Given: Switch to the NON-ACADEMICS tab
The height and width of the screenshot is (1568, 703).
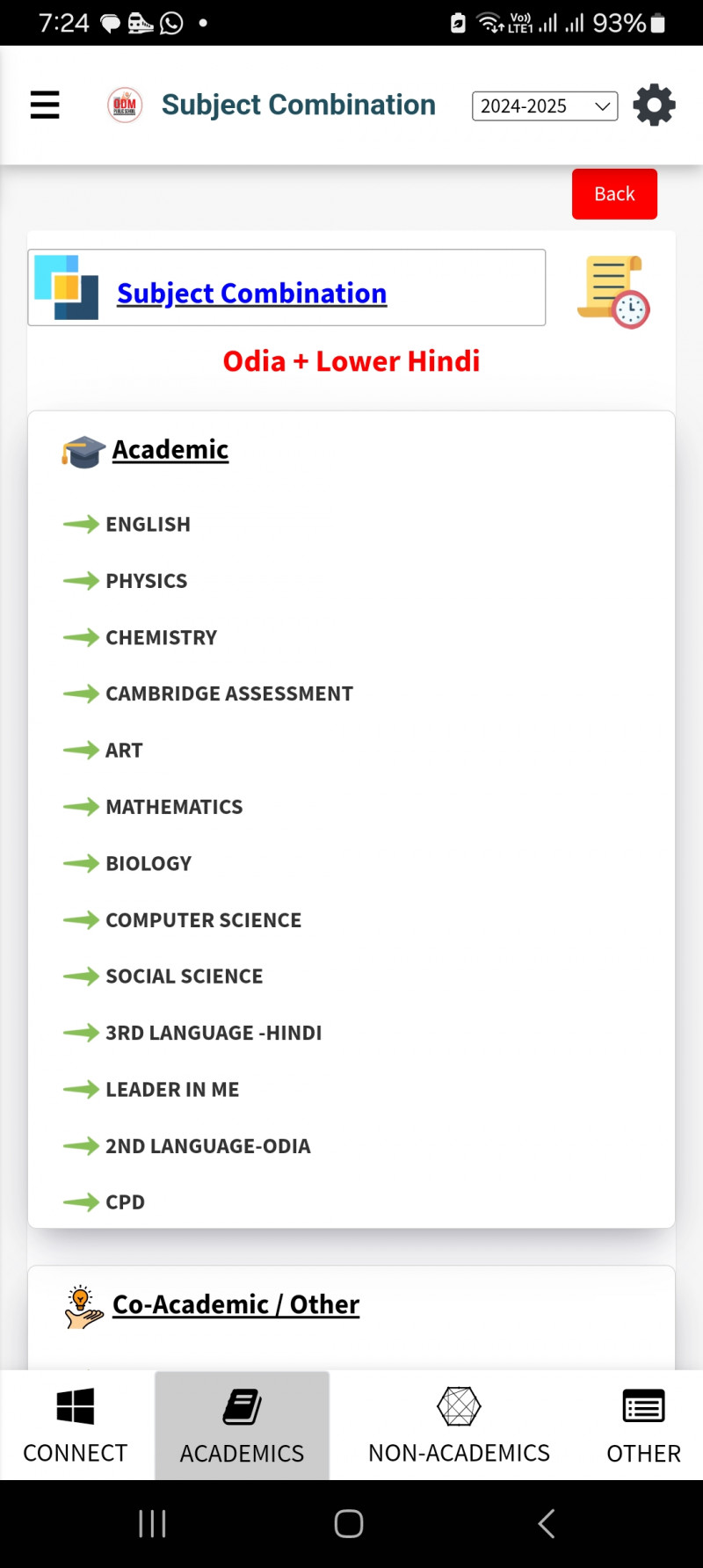Looking at the screenshot, I should pyautogui.click(x=459, y=1425).
